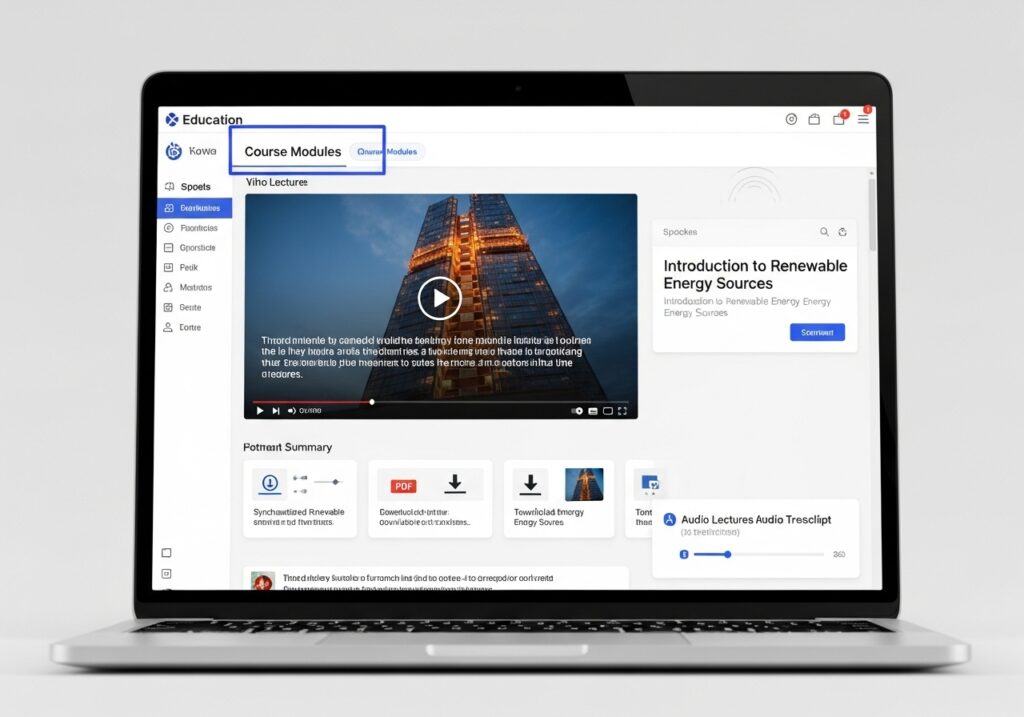Open the hamburger menu at top right
This screenshot has width=1024, height=717.
click(x=862, y=119)
